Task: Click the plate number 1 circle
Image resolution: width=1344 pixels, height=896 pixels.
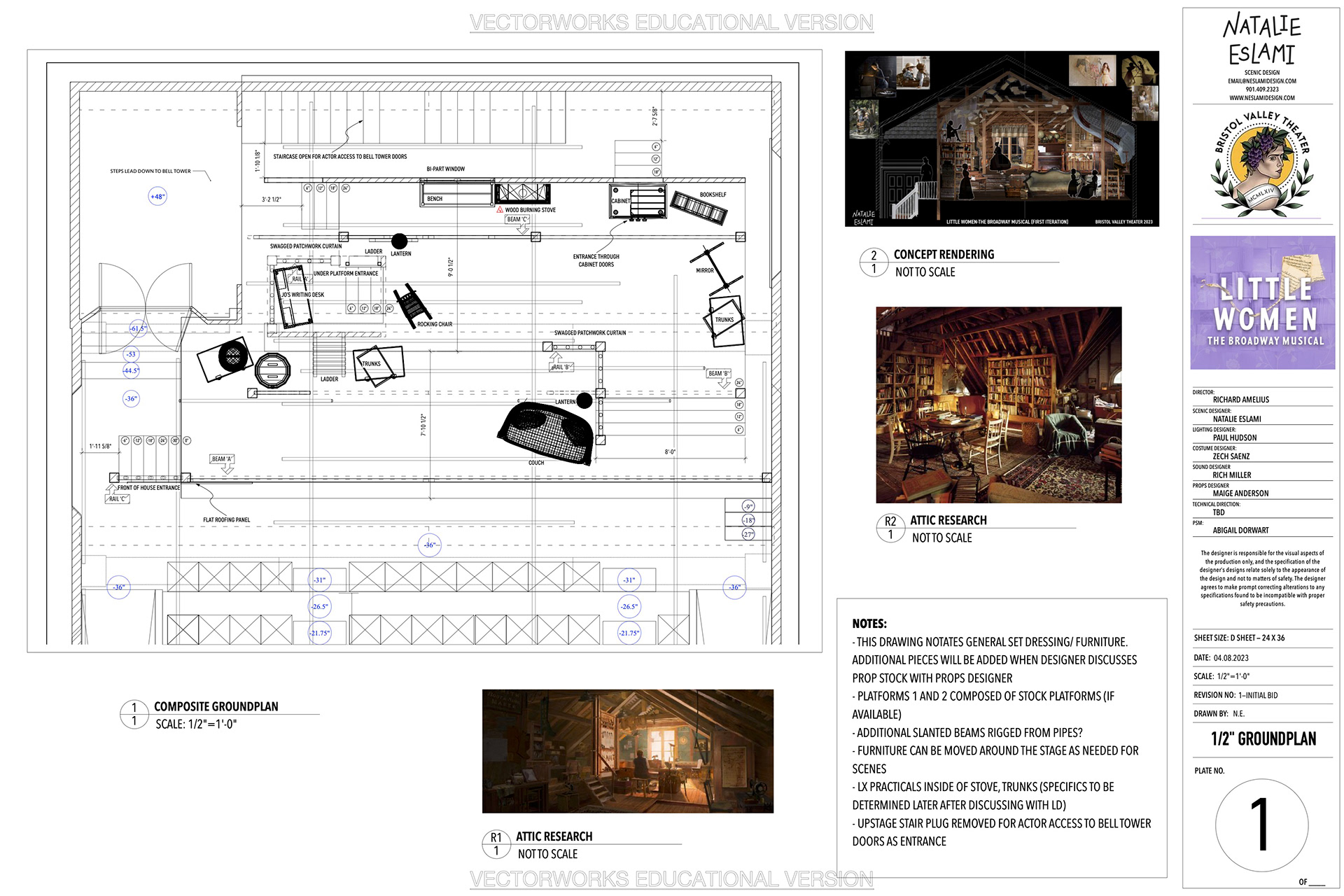Action: (1261, 825)
